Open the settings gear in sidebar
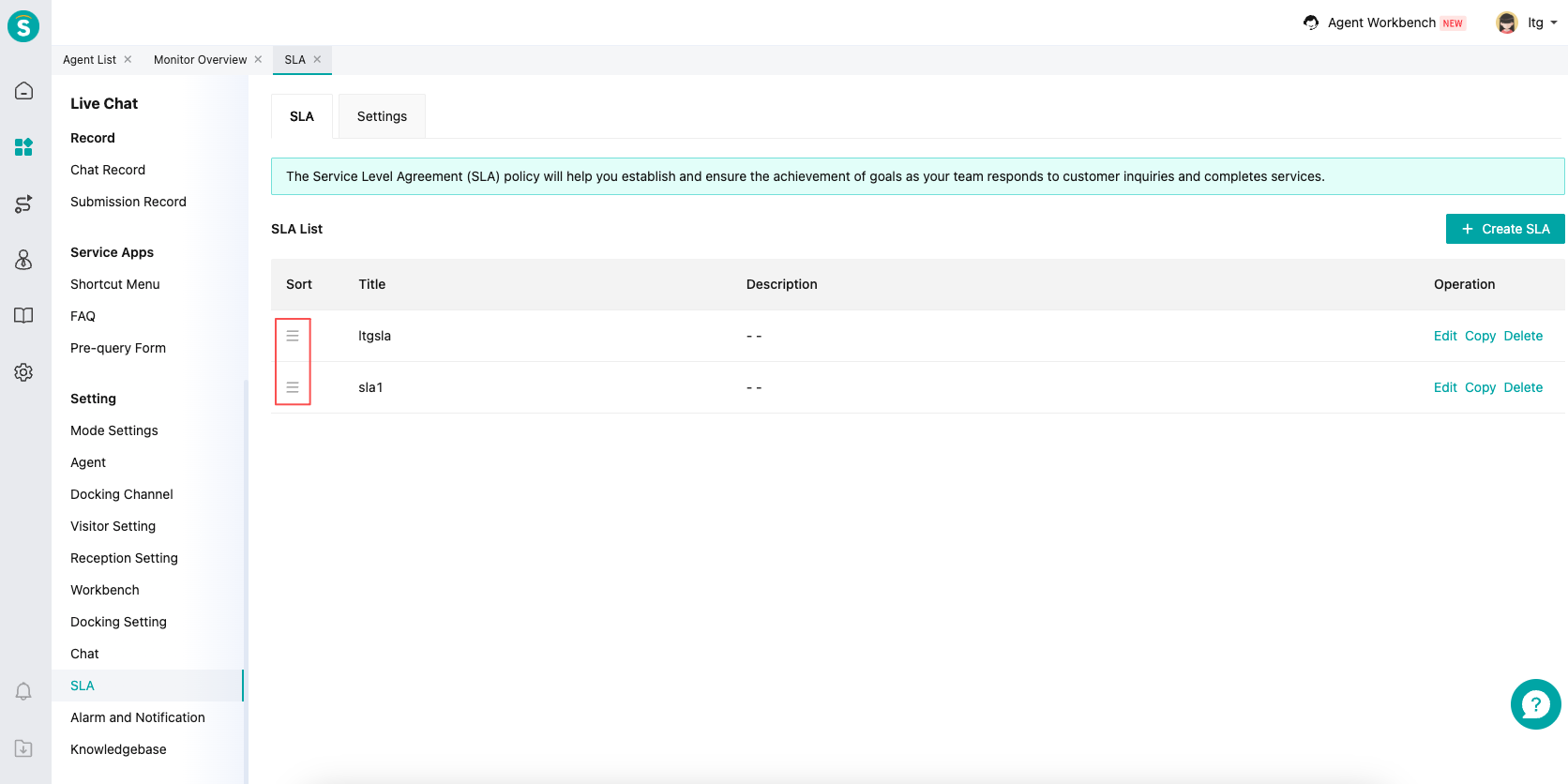This screenshot has height=784, width=1568. coord(23,372)
